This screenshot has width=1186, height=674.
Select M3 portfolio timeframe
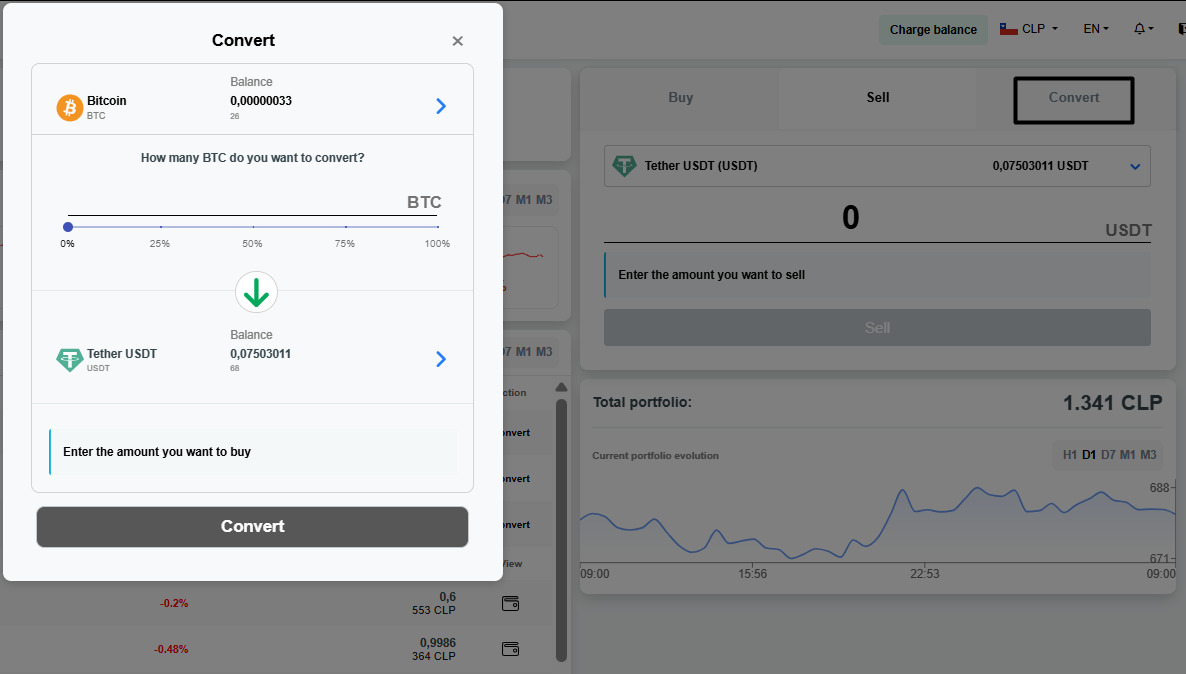(1148, 455)
